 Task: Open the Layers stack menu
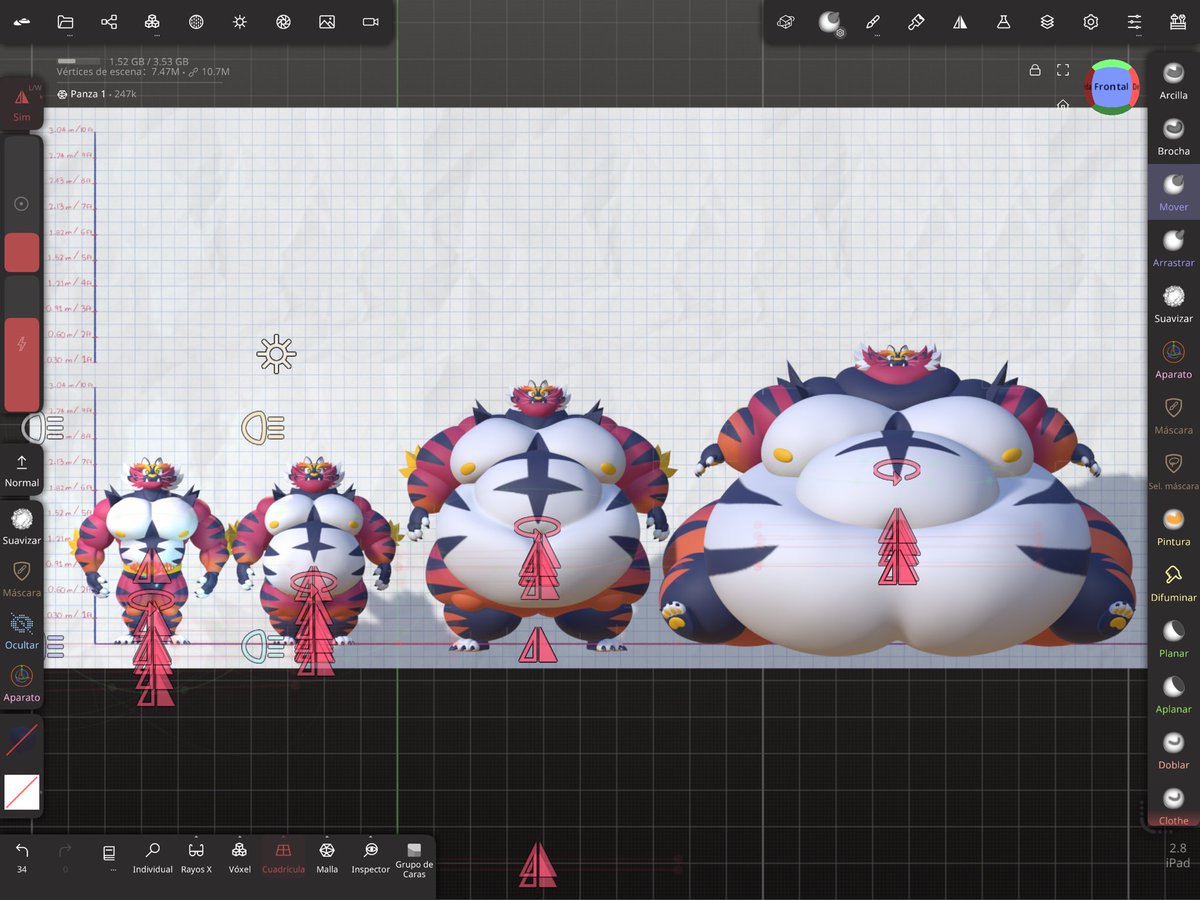coord(1047,22)
